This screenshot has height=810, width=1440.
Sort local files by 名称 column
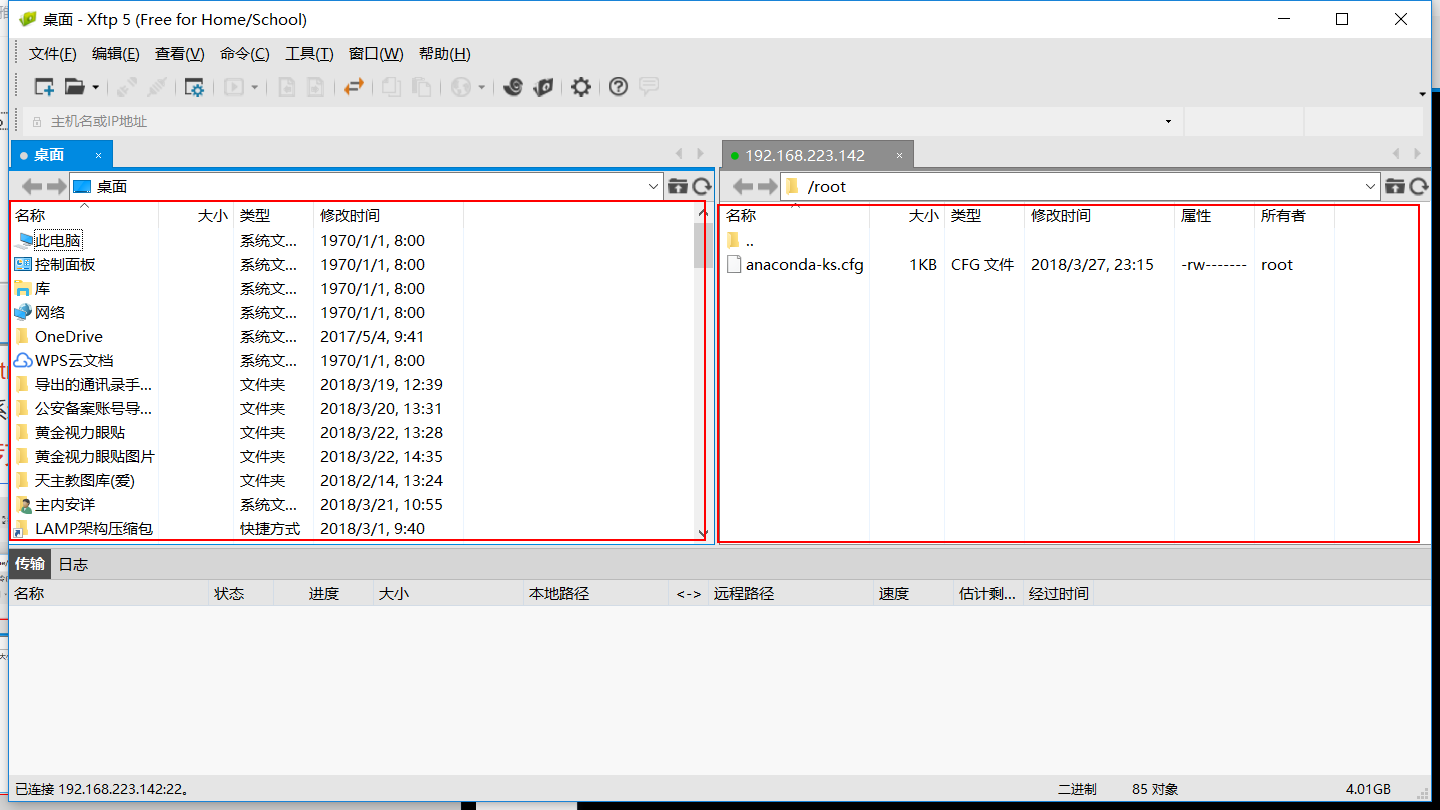click(x=85, y=215)
